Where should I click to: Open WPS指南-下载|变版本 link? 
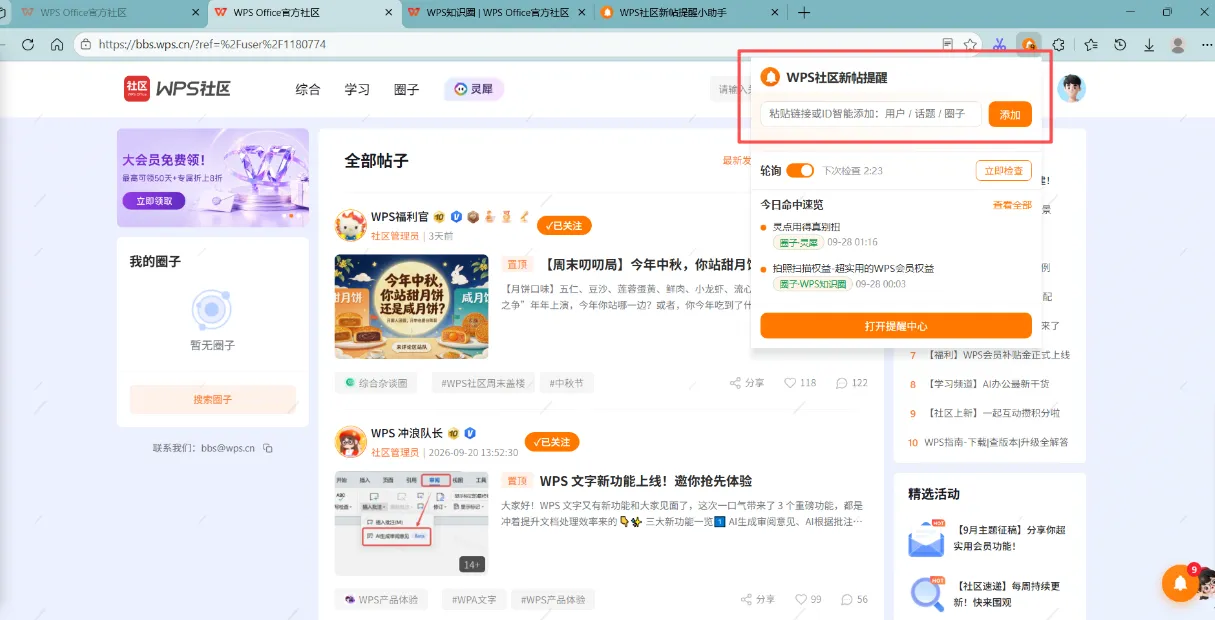pyautogui.click(x=996, y=442)
